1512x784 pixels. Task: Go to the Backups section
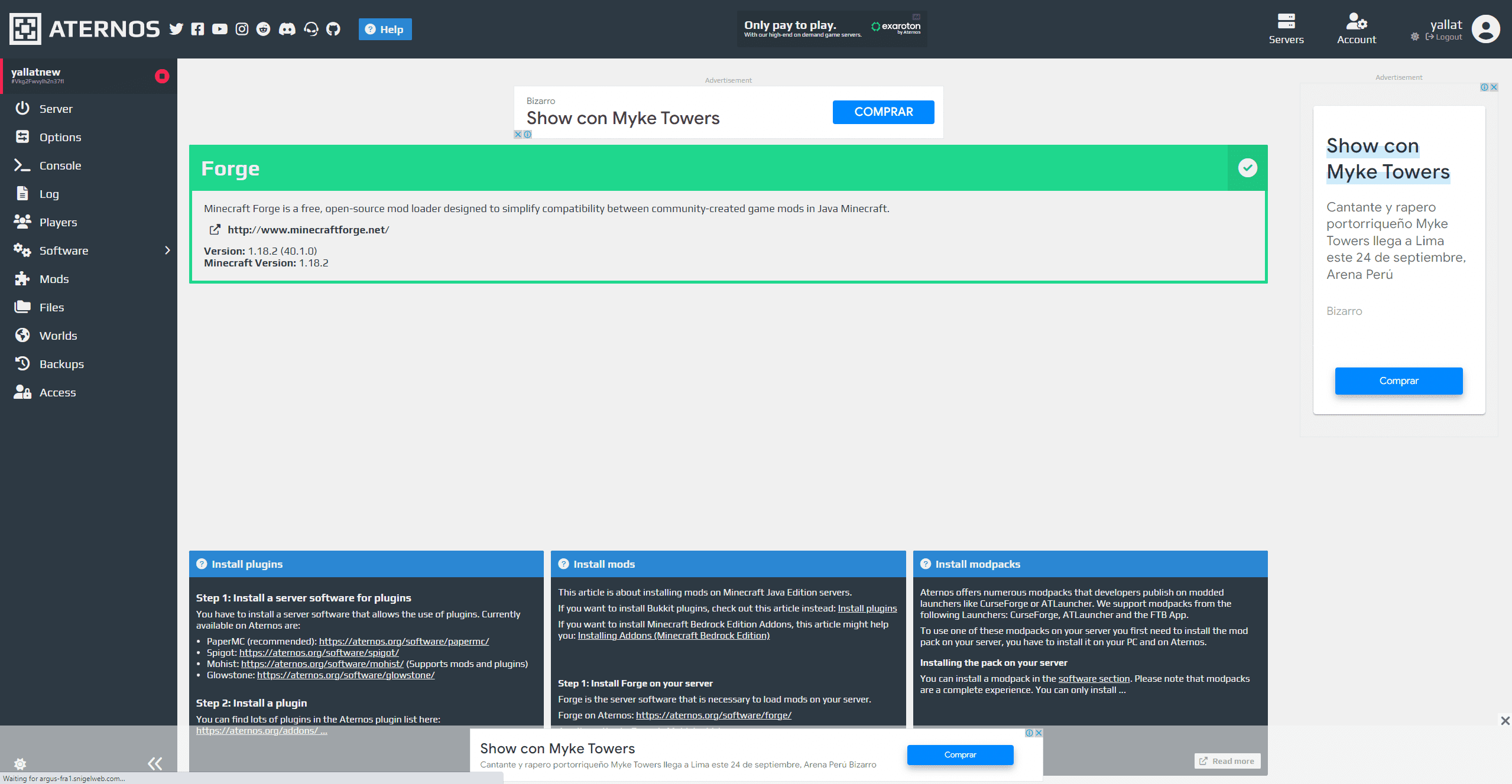(x=61, y=364)
